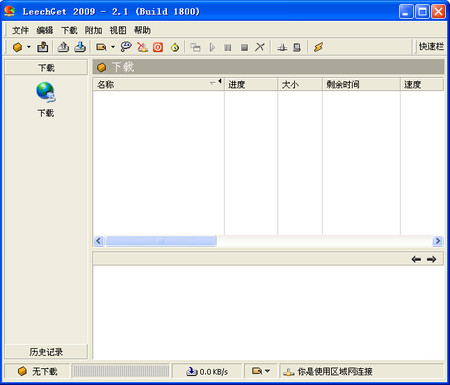This screenshot has height=385, width=450.
Task: Open the 视图 menu
Action: tap(118, 30)
